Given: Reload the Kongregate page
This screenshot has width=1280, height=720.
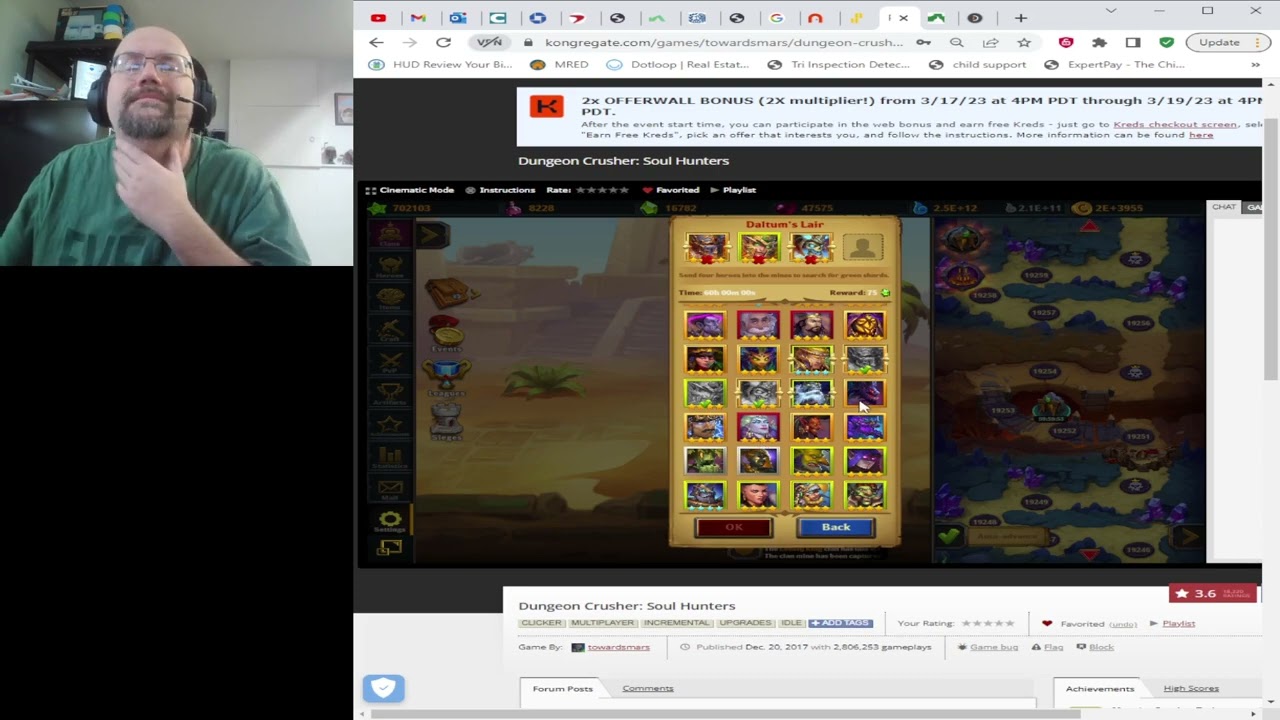Looking at the screenshot, I should tap(443, 43).
